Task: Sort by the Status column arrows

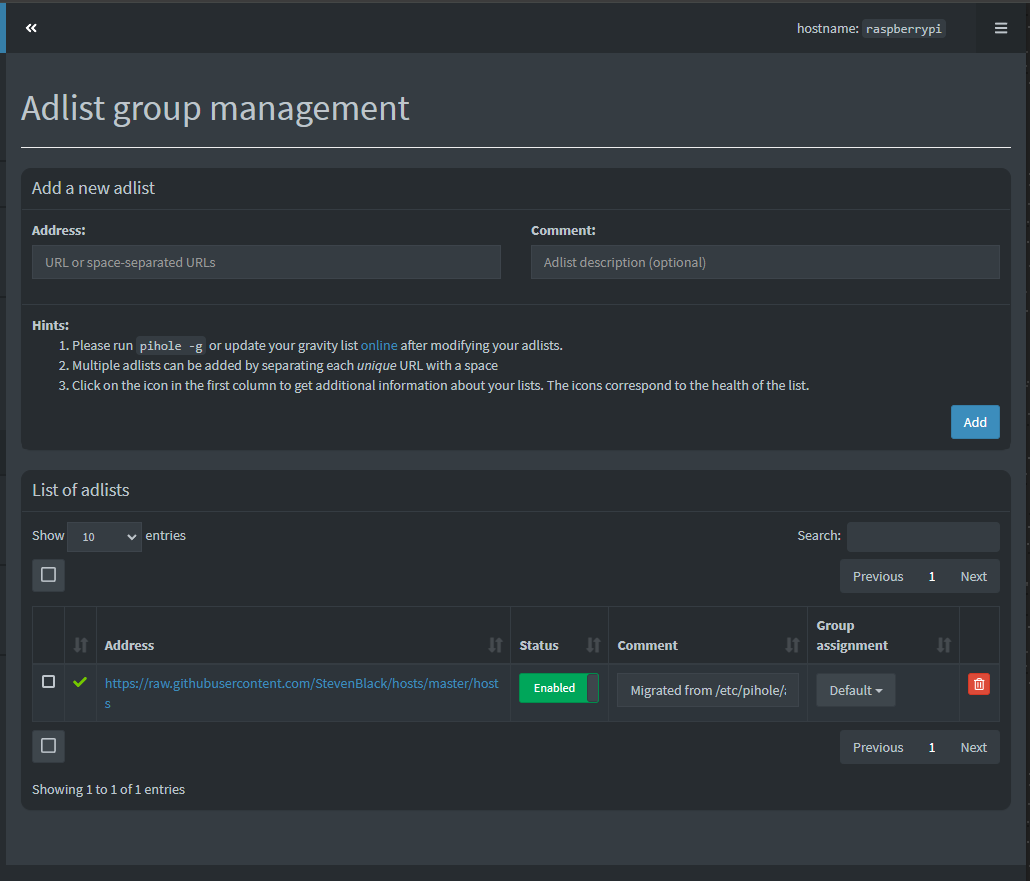Action: point(593,645)
